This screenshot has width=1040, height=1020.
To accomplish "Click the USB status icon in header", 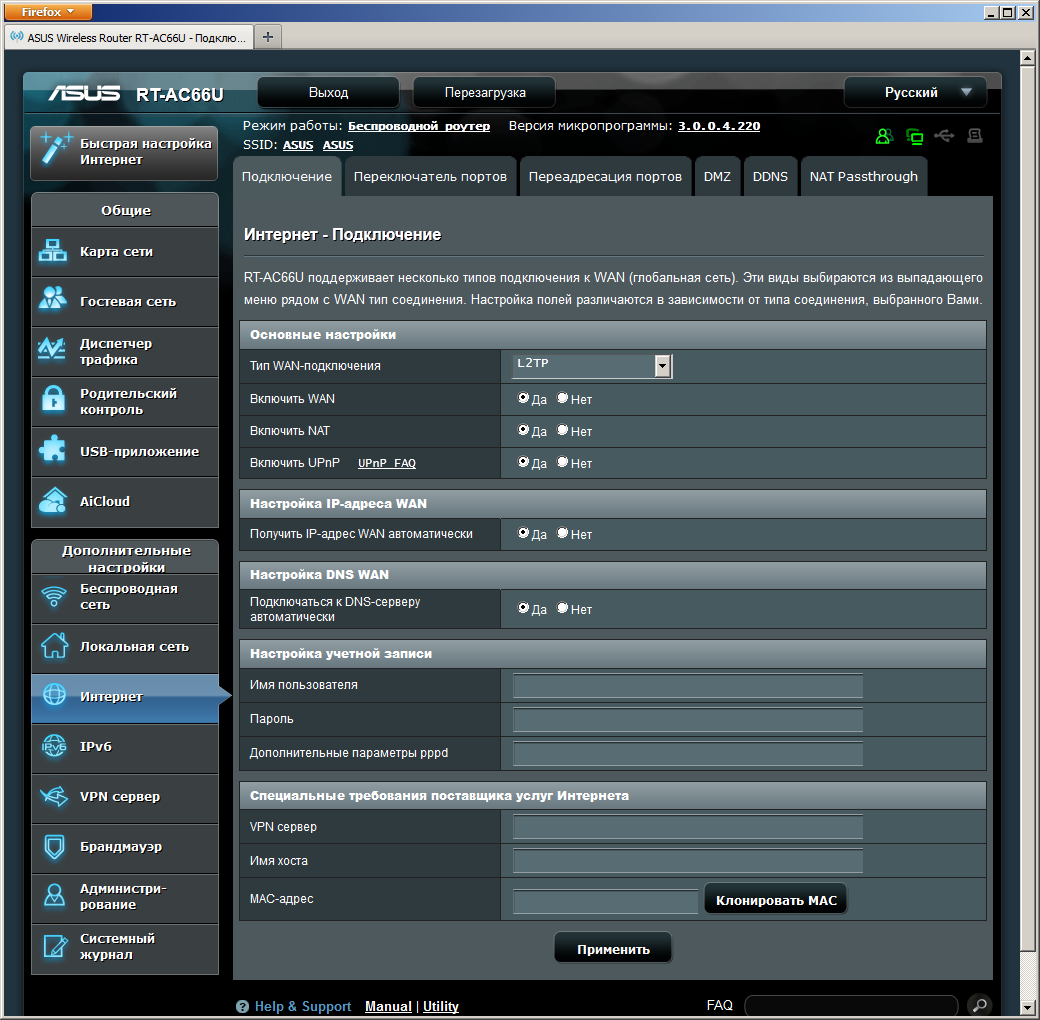I will [x=944, y=136].
